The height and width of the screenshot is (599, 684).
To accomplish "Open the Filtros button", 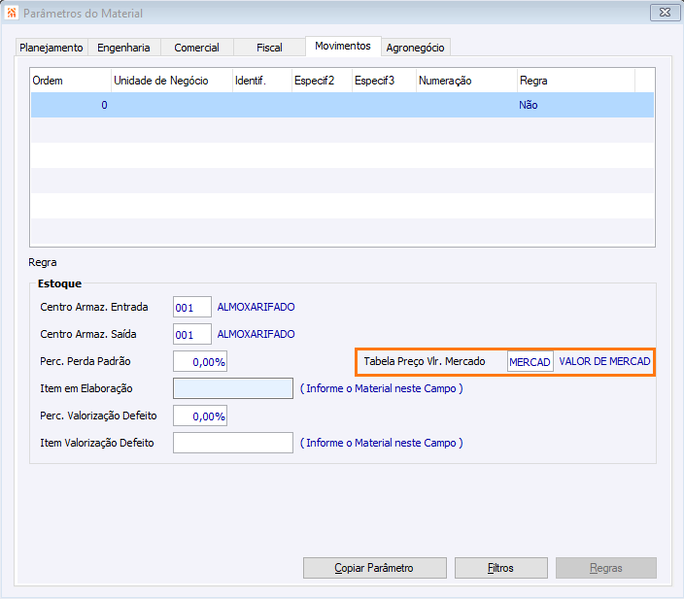I will point(501,568).
